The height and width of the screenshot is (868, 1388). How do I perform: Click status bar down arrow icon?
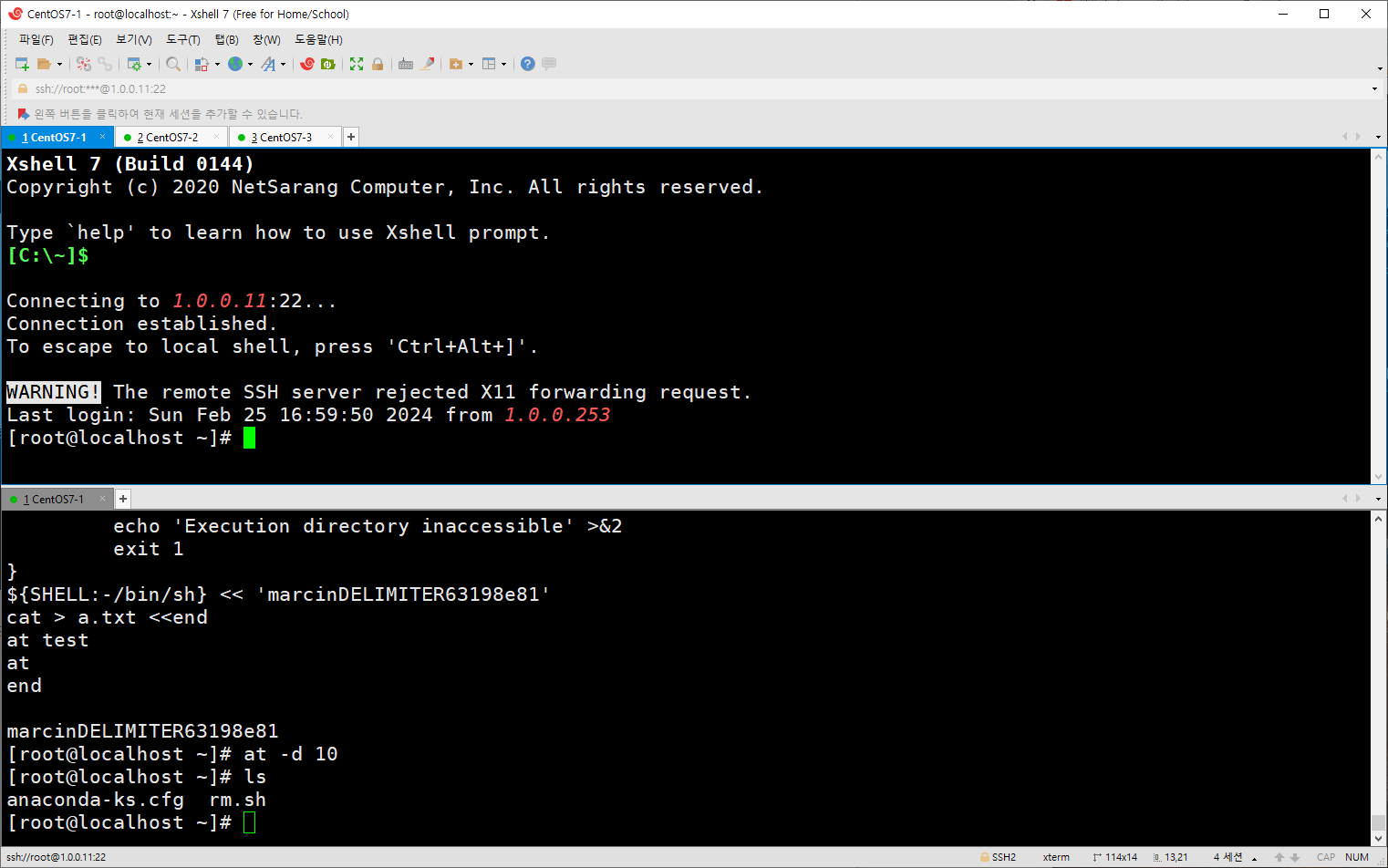[x=1295, y=857]
